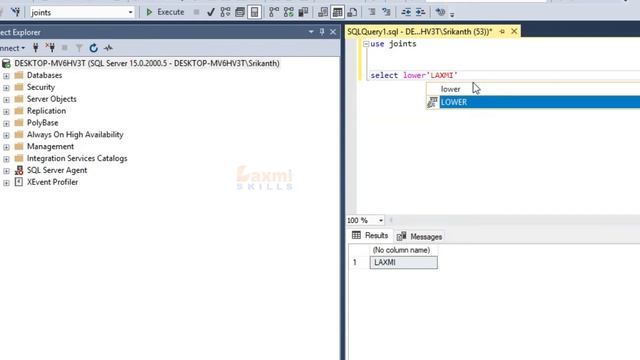Click the Object Explorer Filter funnel icon
This screenshot has width=640, height=360.
(x=79, y=48)
